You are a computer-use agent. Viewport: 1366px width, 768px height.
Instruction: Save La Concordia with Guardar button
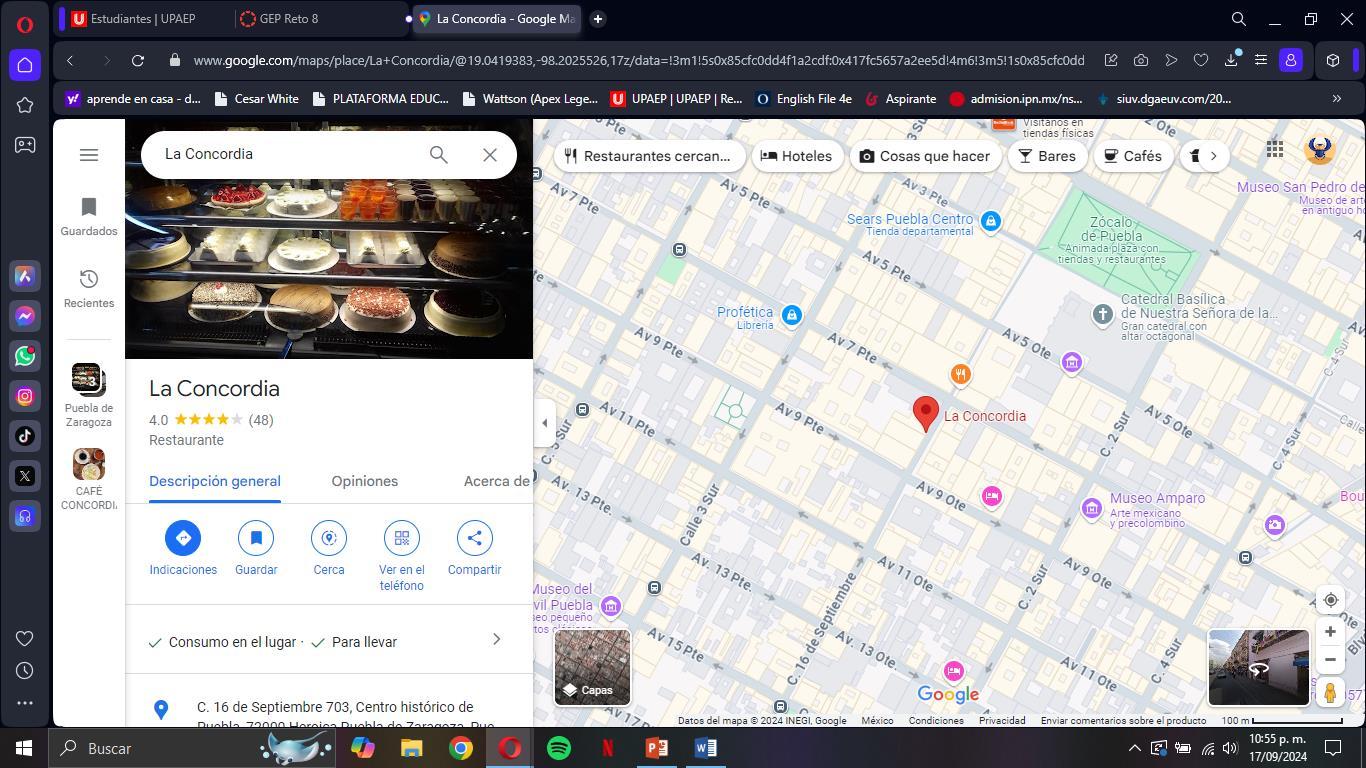point(256,549)
